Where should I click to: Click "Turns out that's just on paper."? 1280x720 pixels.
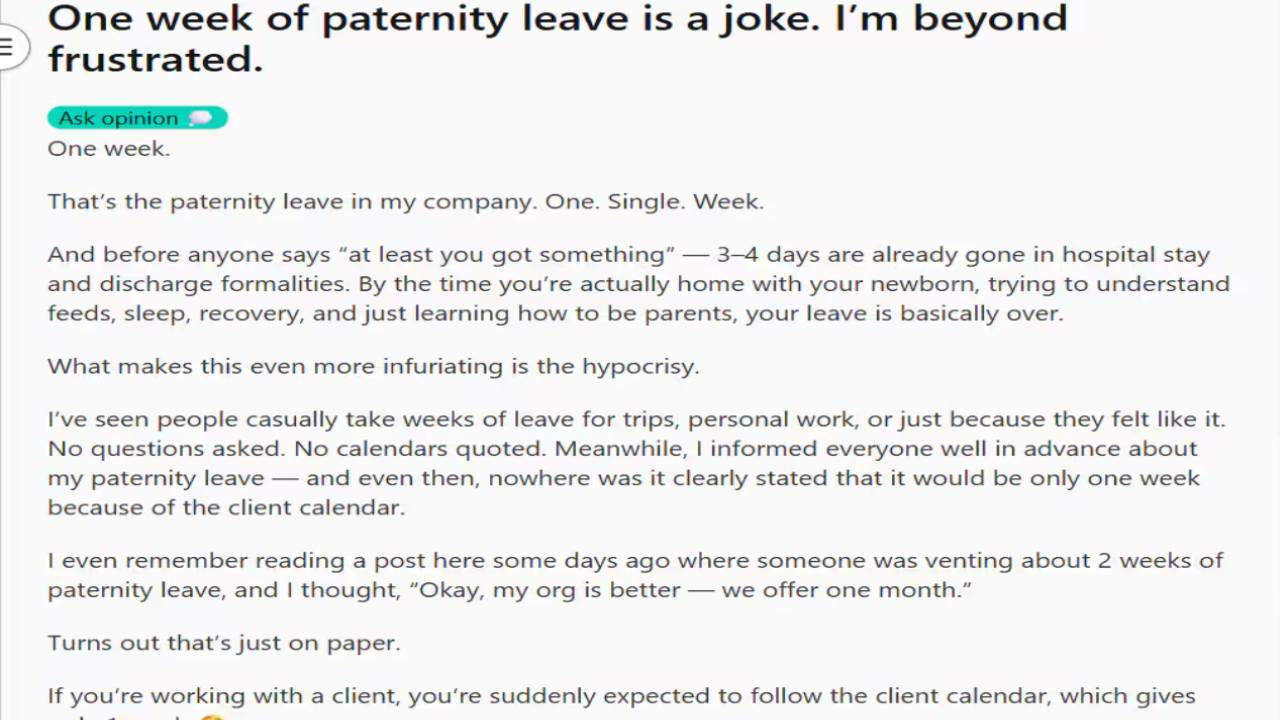[224, 643]
